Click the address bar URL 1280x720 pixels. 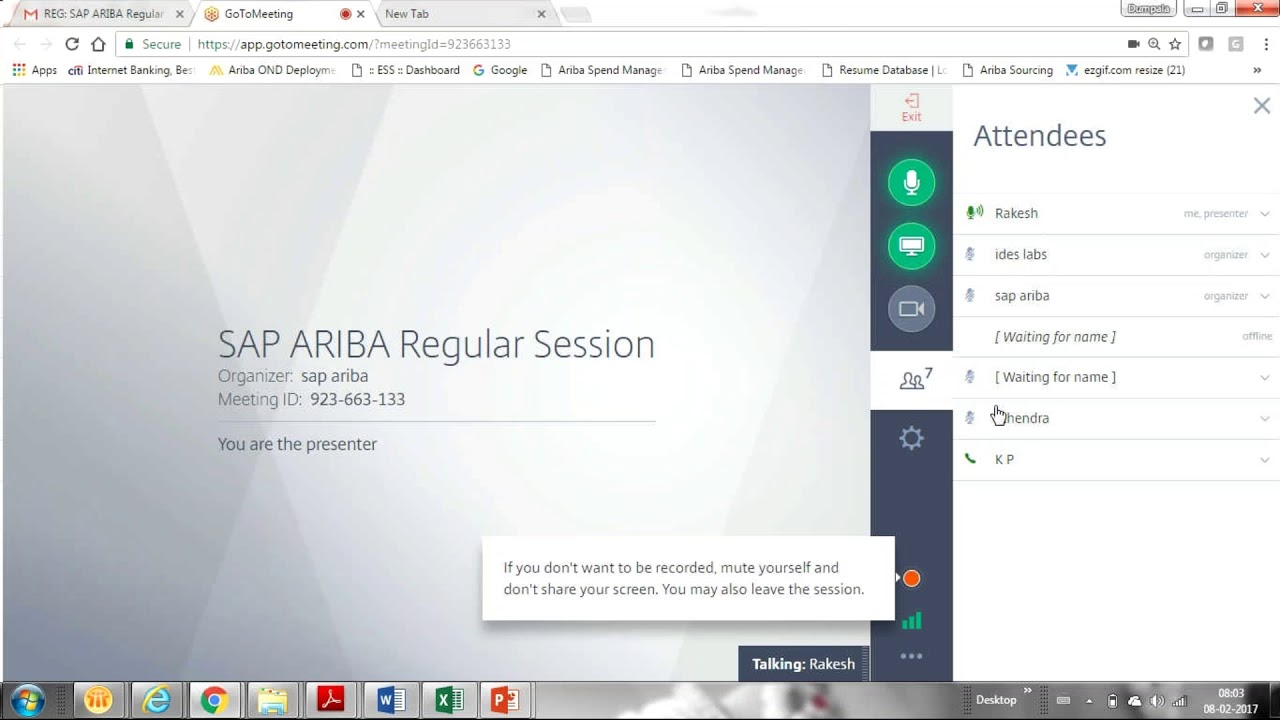(354, 44)
